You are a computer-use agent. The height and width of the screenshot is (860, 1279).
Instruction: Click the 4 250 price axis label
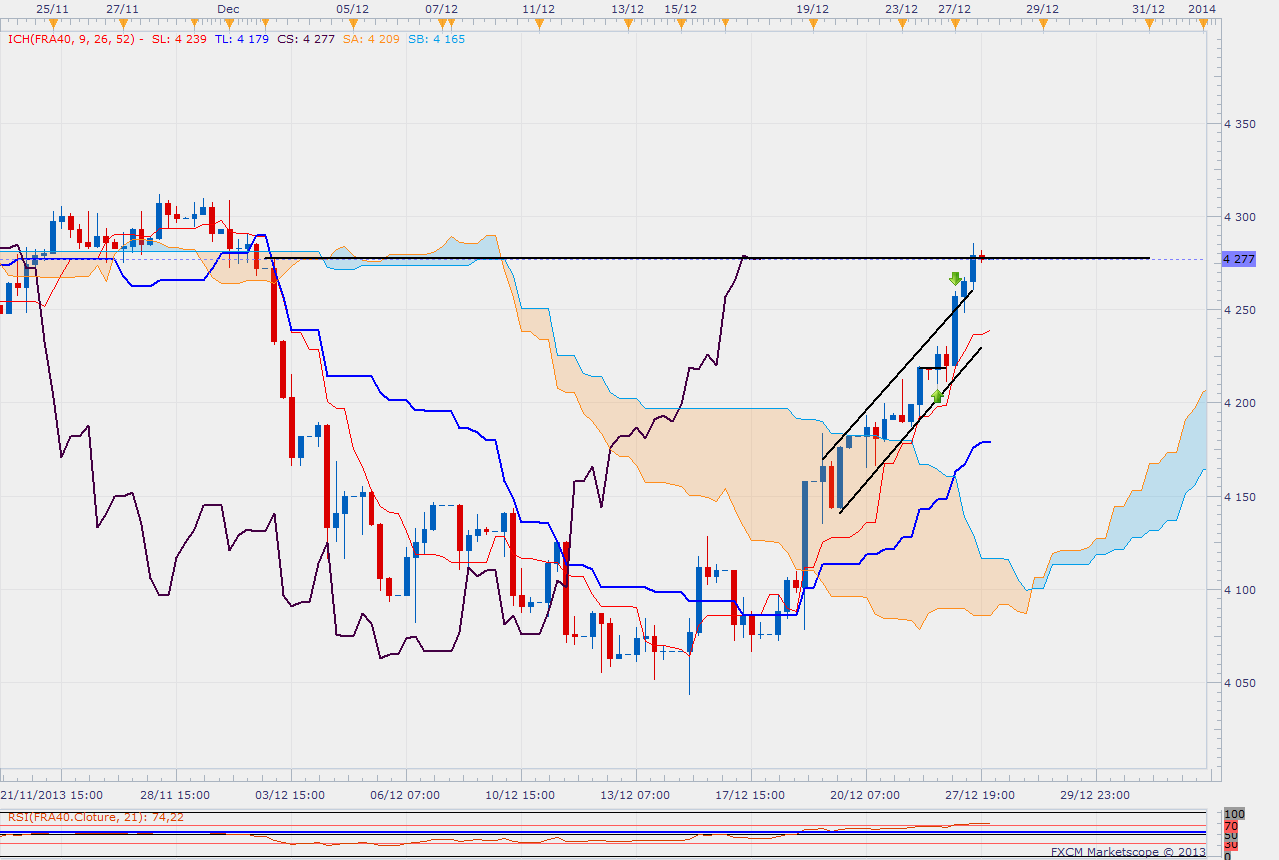[1239, 310]
